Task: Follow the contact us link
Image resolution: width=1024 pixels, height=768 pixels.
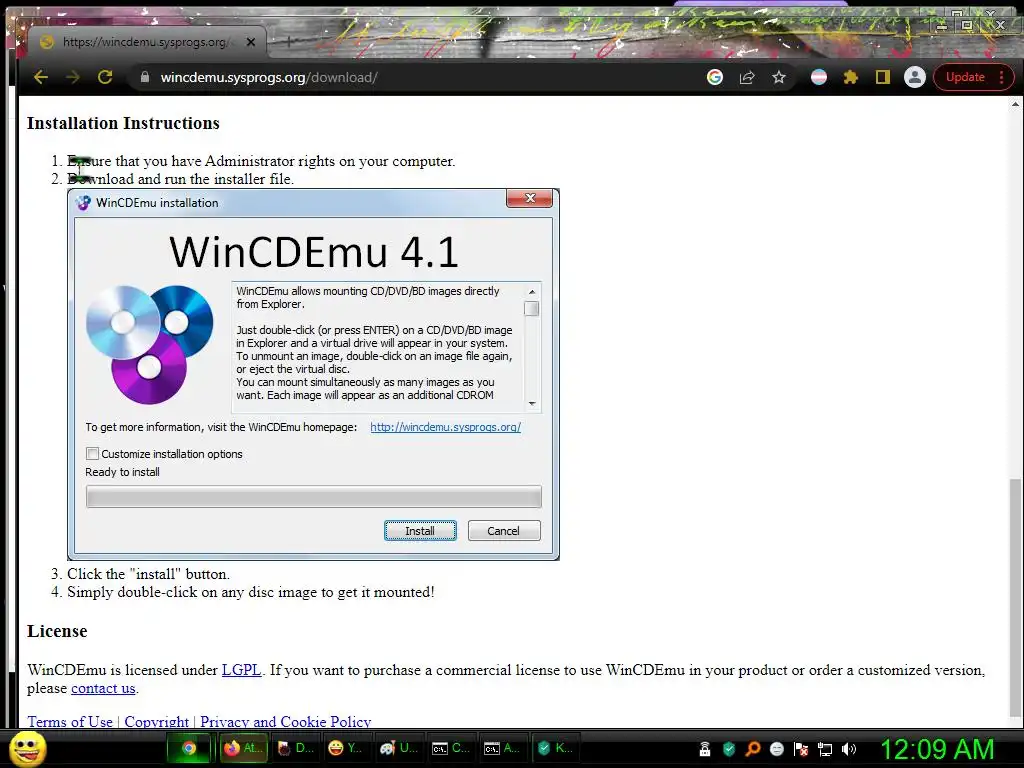Action: (x=103, y=688)
